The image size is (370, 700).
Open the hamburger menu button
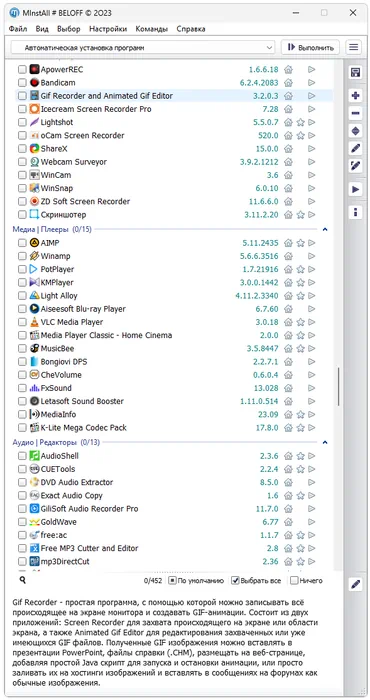(353, 47)
